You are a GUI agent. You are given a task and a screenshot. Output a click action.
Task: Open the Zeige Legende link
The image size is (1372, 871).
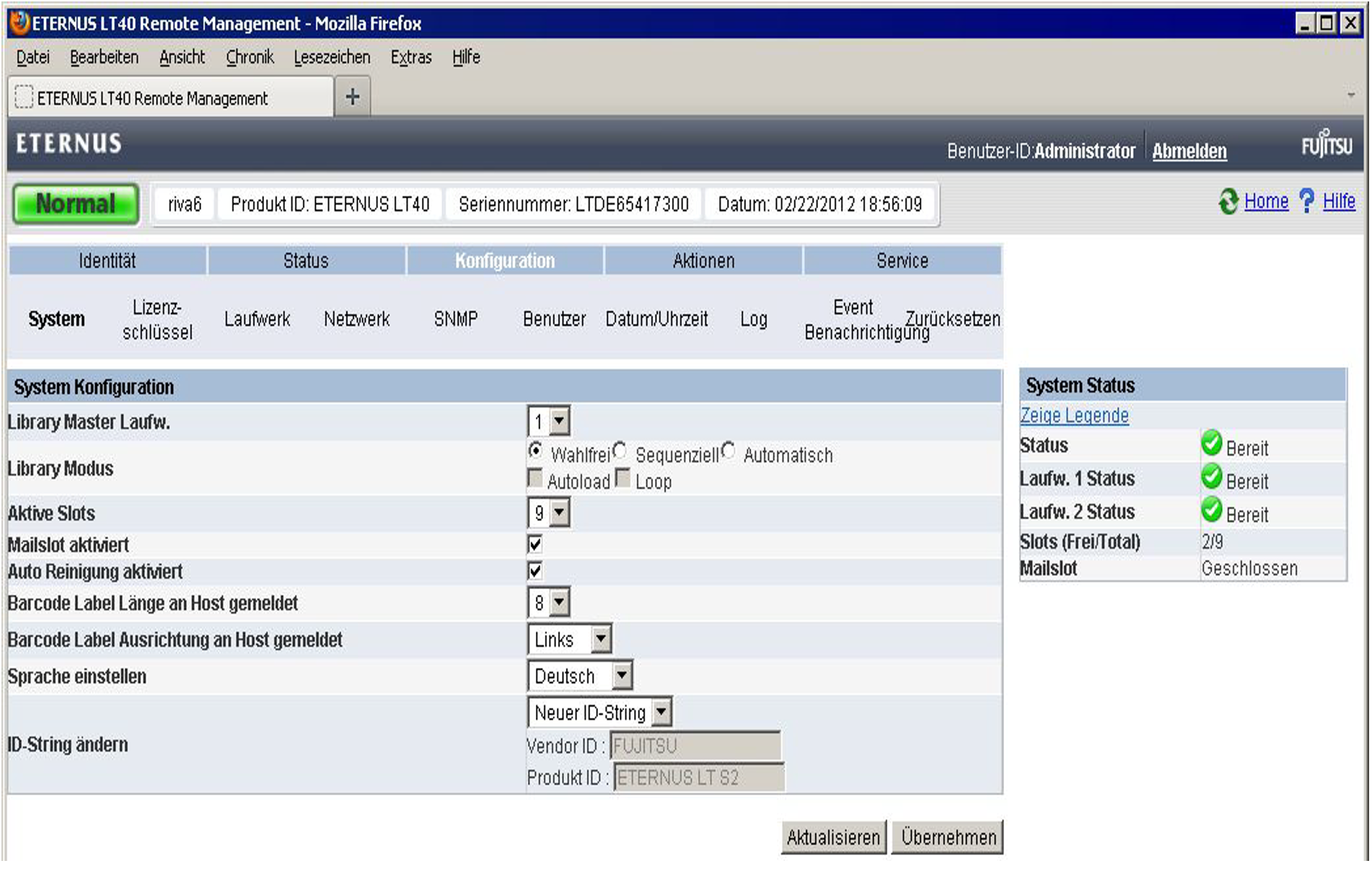click(x=1074, y=415)
